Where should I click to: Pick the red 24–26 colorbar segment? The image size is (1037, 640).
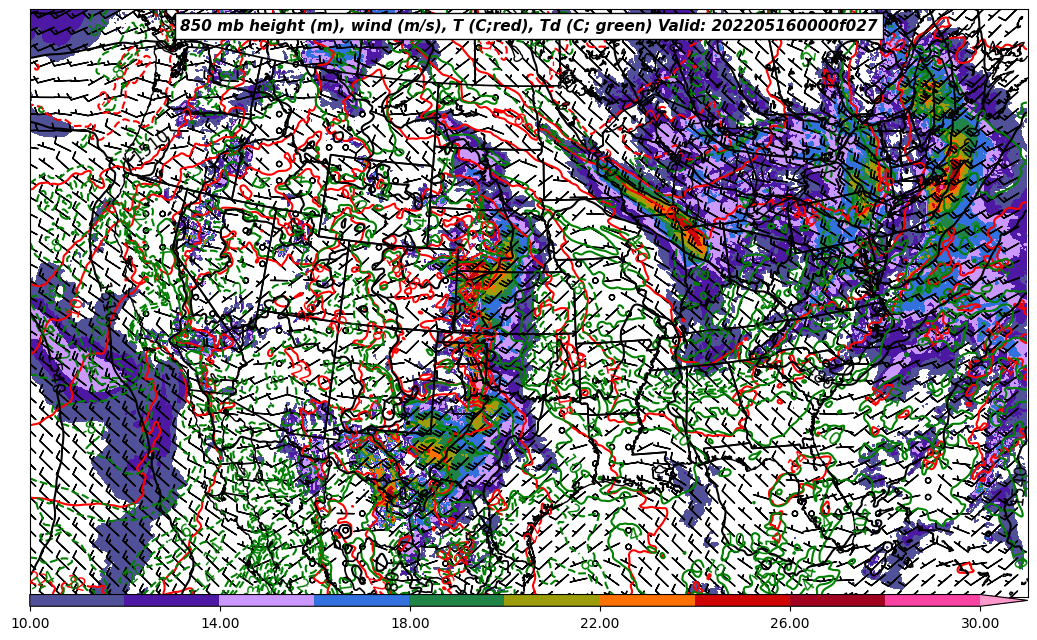click(x=742, y=600)
